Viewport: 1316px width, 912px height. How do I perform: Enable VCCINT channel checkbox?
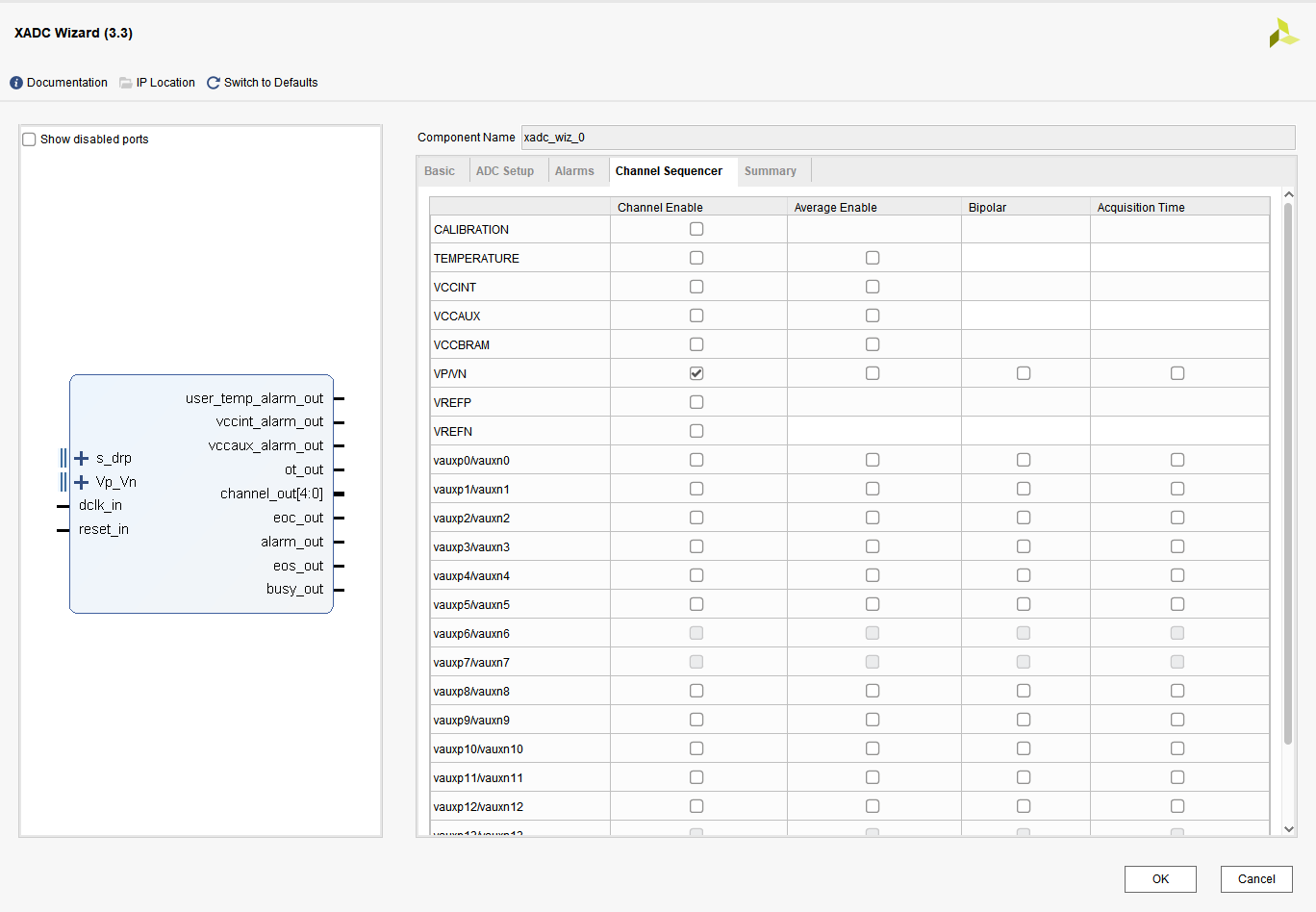click(696, 287)
